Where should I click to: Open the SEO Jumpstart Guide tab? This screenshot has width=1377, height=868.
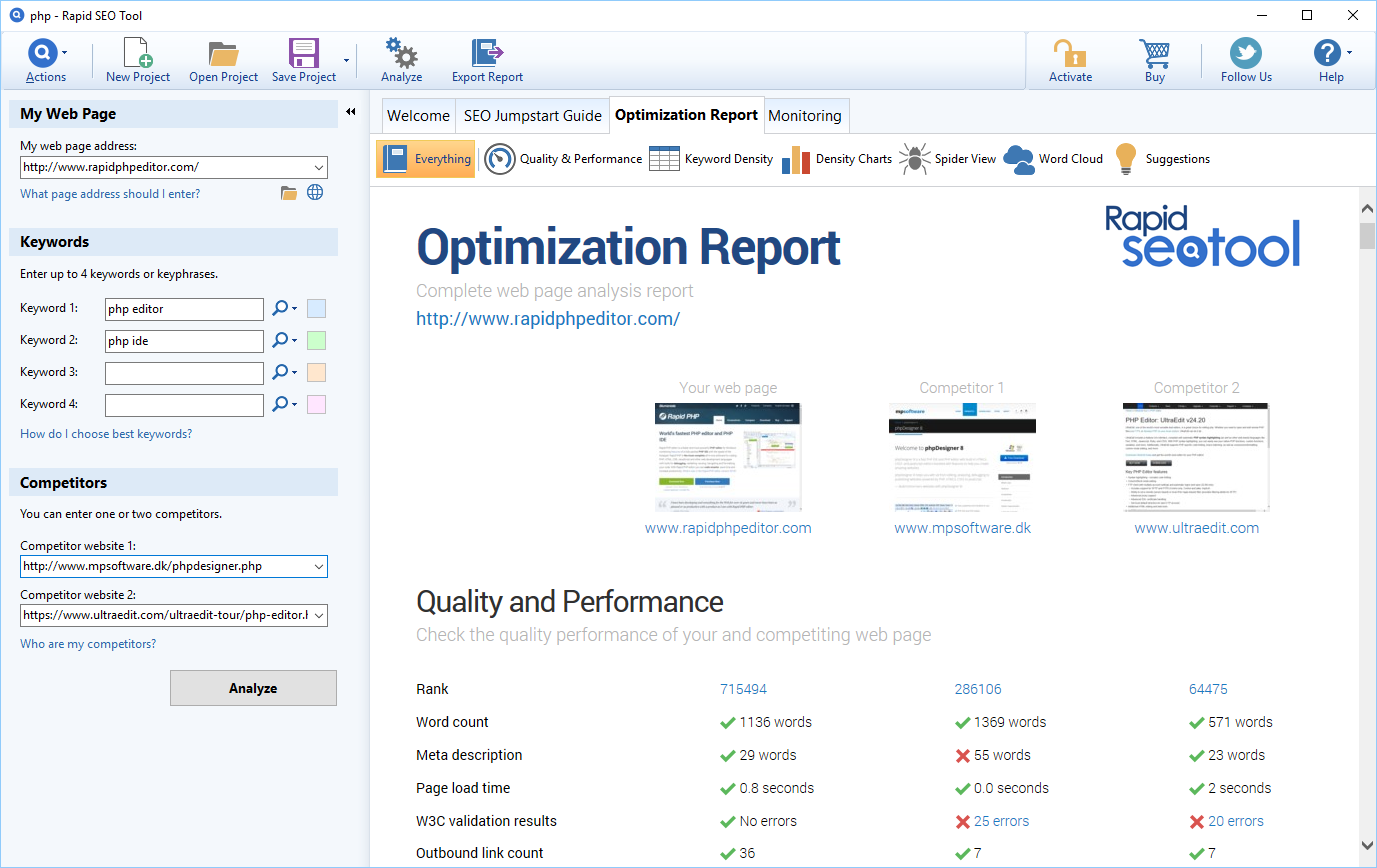click(532, 115)
